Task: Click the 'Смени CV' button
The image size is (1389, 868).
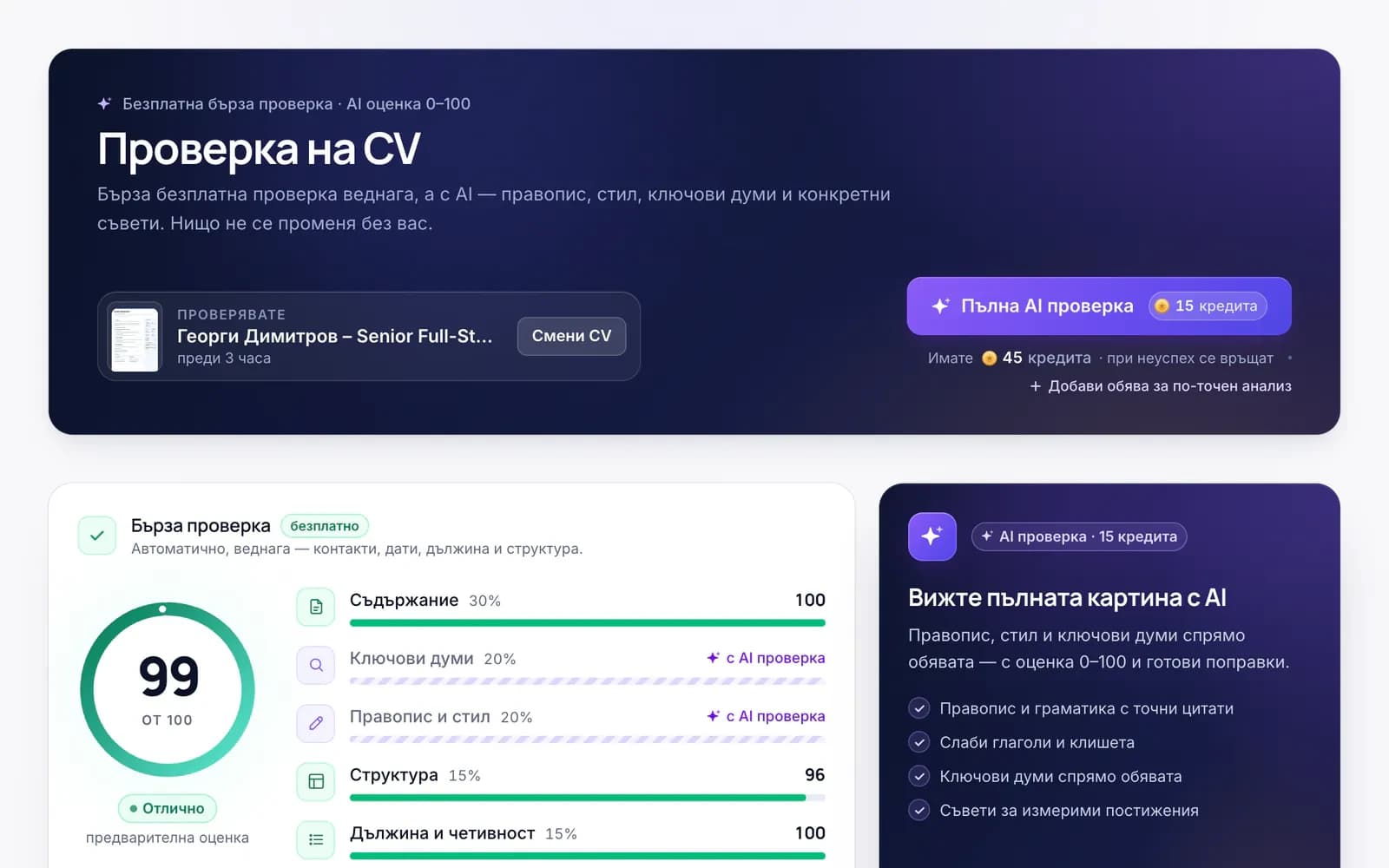Action: [571, 336]
